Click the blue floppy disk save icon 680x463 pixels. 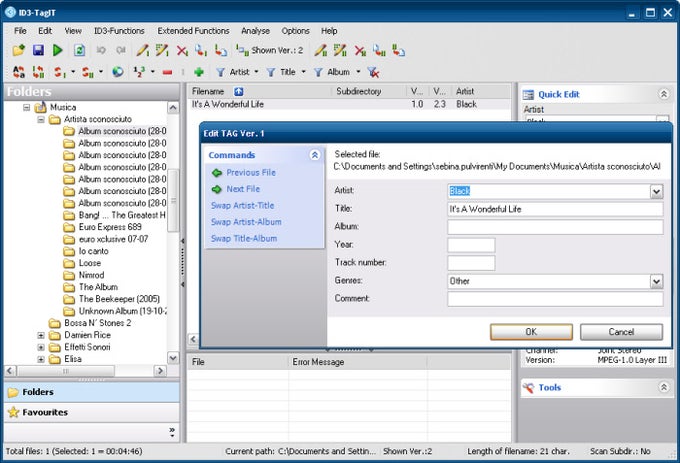(x=38, y=50)
